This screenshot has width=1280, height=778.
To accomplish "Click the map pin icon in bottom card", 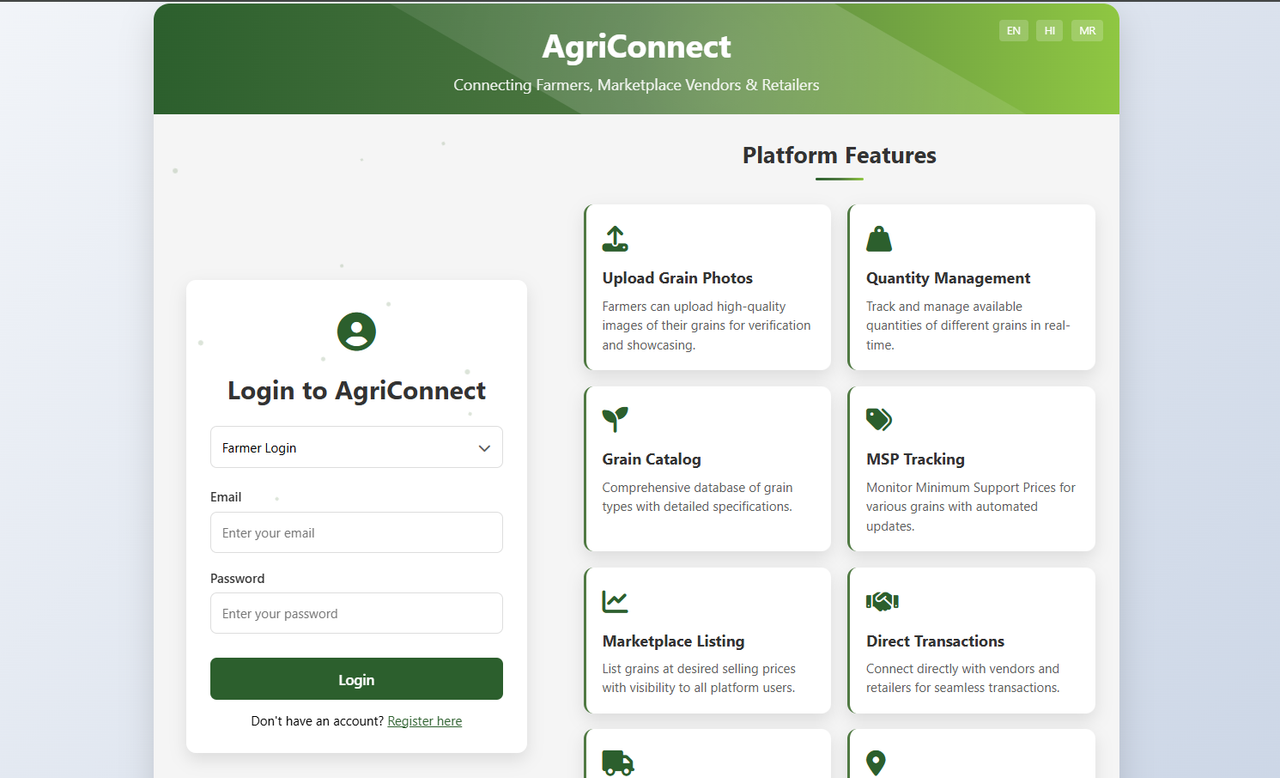I will [876, 764].
